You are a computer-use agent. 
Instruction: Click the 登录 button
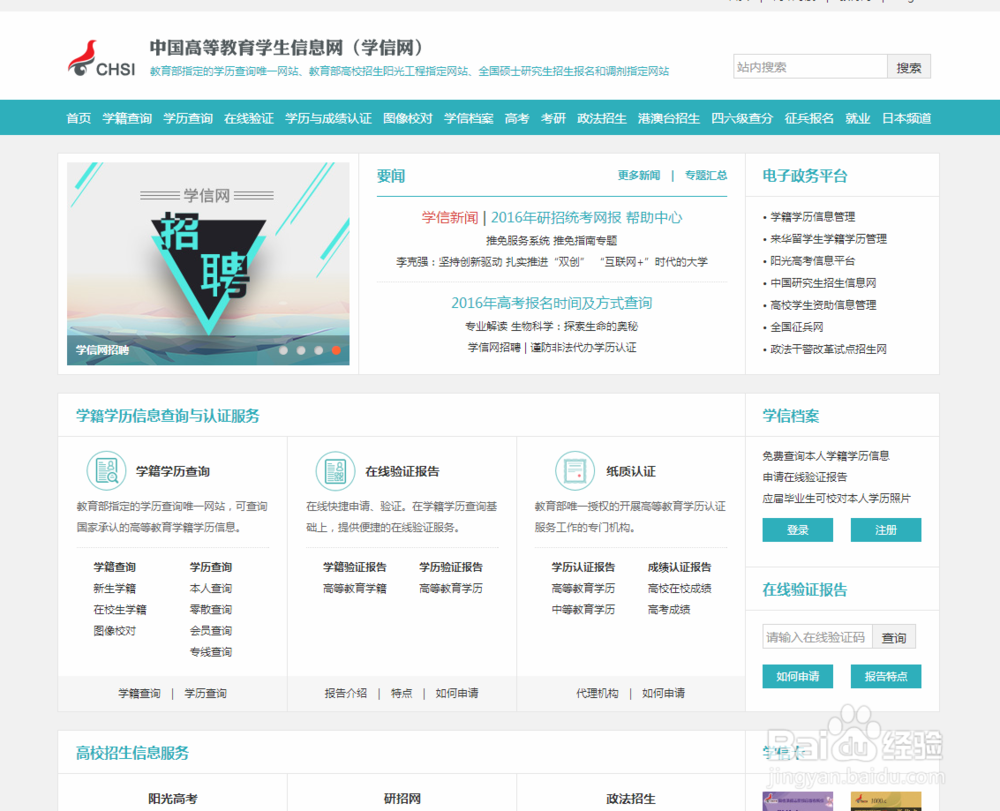(798, 530)
